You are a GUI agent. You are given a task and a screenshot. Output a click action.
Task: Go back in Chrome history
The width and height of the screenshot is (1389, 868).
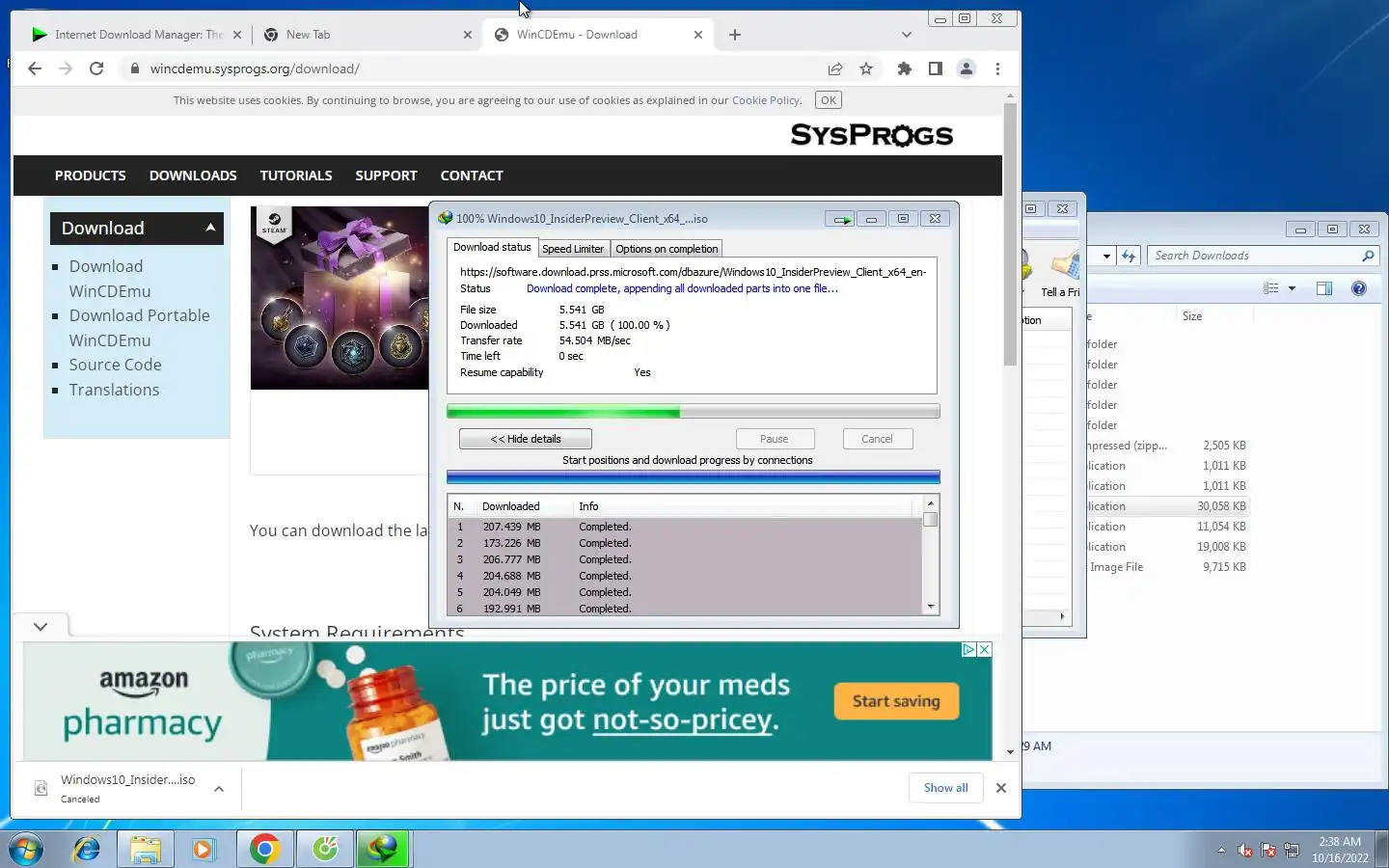point(35,68)
